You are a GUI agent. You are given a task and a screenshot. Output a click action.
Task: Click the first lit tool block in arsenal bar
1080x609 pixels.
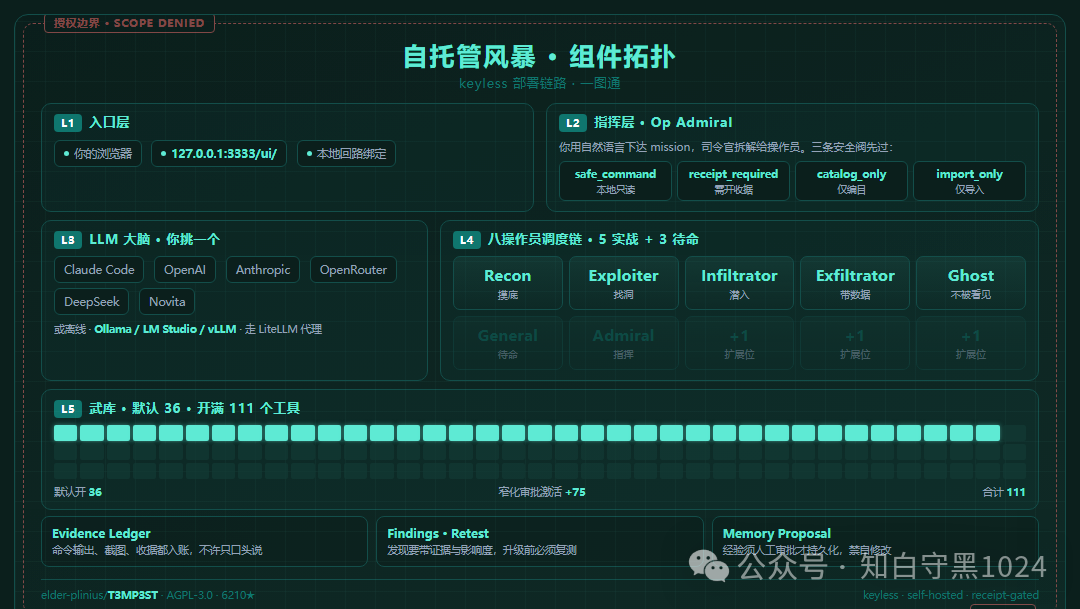65,433
